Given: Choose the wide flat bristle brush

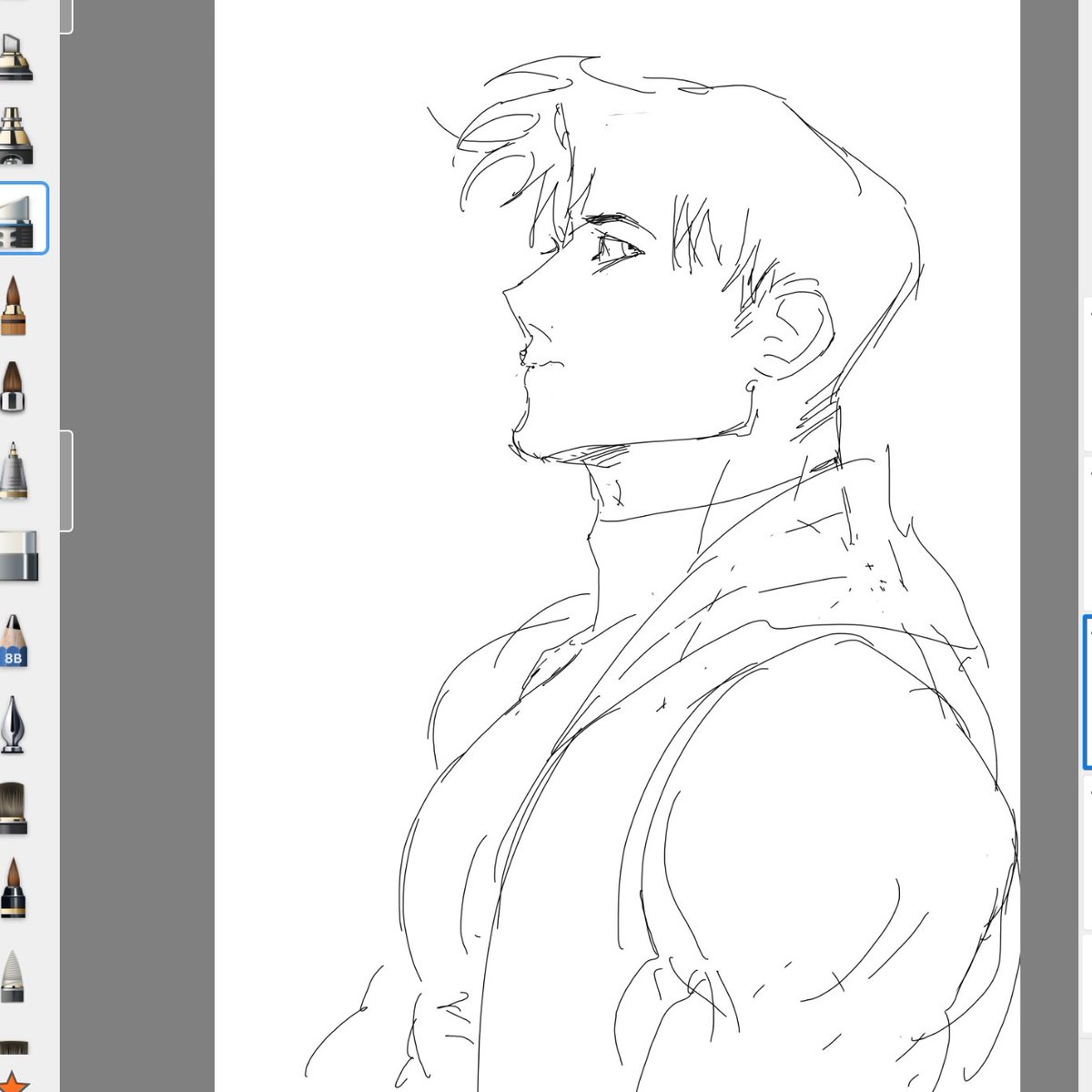Looking at the screenshot, I should point(13,808).
